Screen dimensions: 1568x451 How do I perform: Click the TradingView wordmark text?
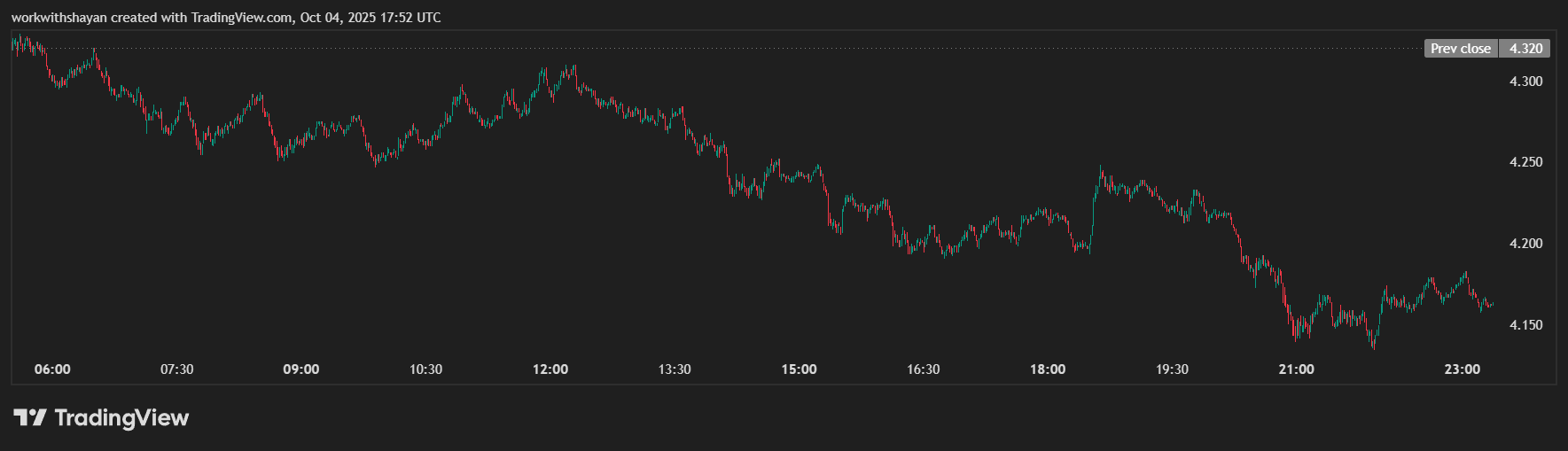(x=121, y=417)
